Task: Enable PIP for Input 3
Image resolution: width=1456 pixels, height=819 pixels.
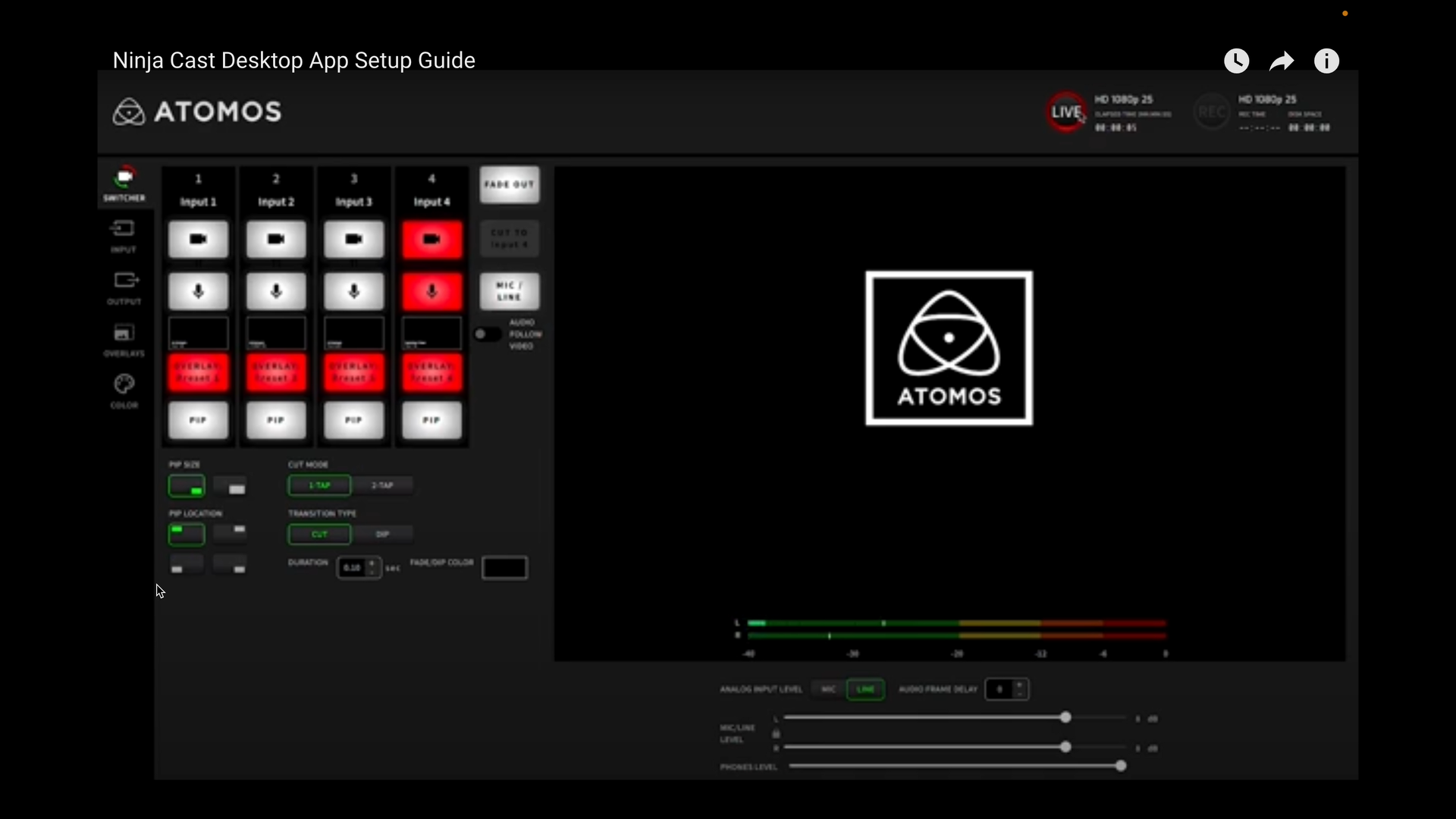Action: pyautogui.click(x=353, y=420)
